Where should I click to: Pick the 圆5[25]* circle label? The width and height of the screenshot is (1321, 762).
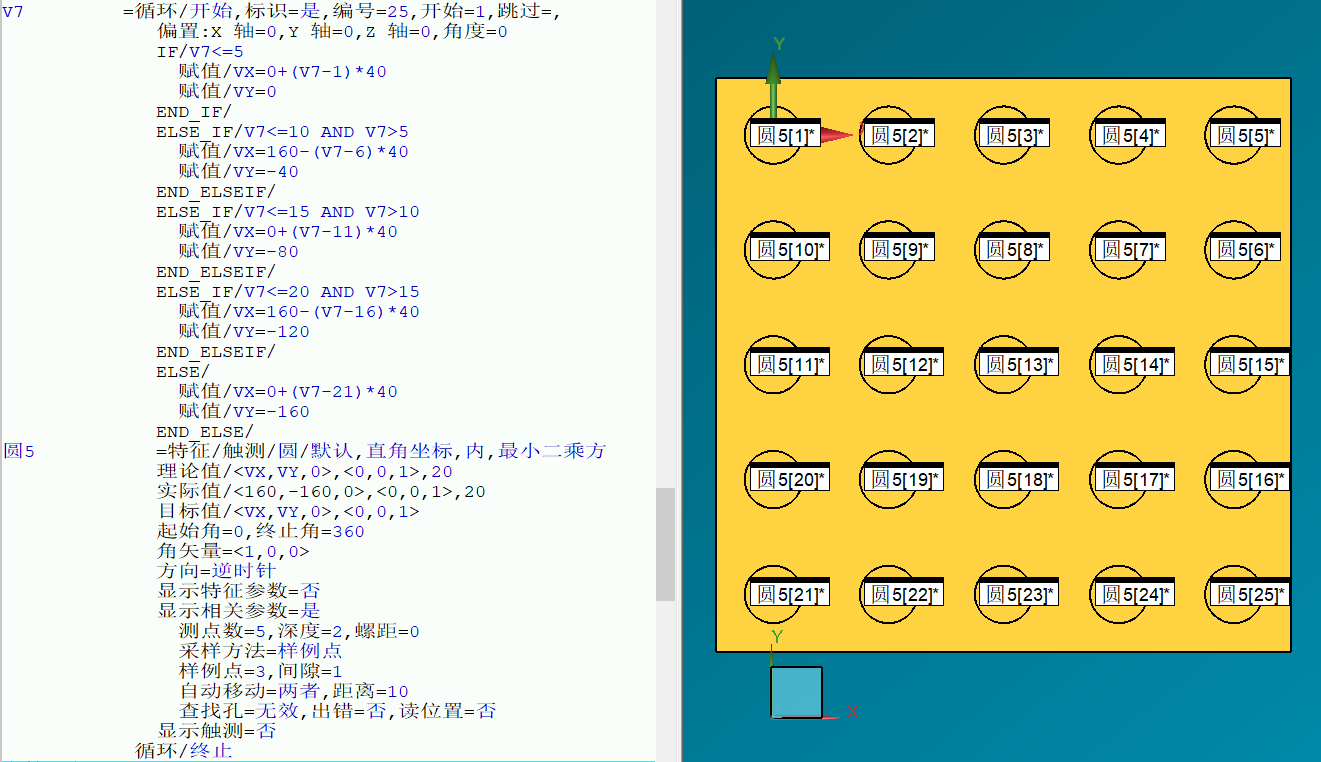coord(1247,595)
